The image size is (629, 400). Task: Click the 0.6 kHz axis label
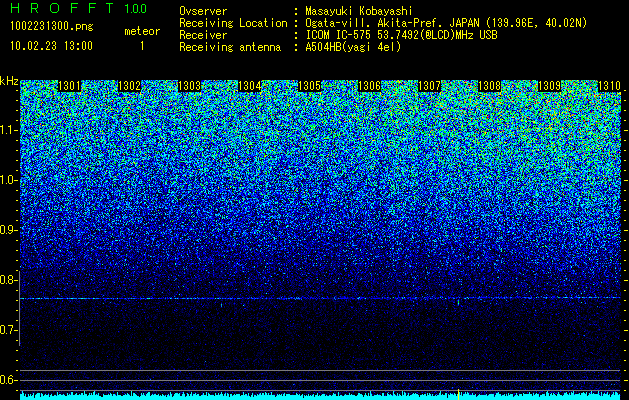click(x=7, y=380)
